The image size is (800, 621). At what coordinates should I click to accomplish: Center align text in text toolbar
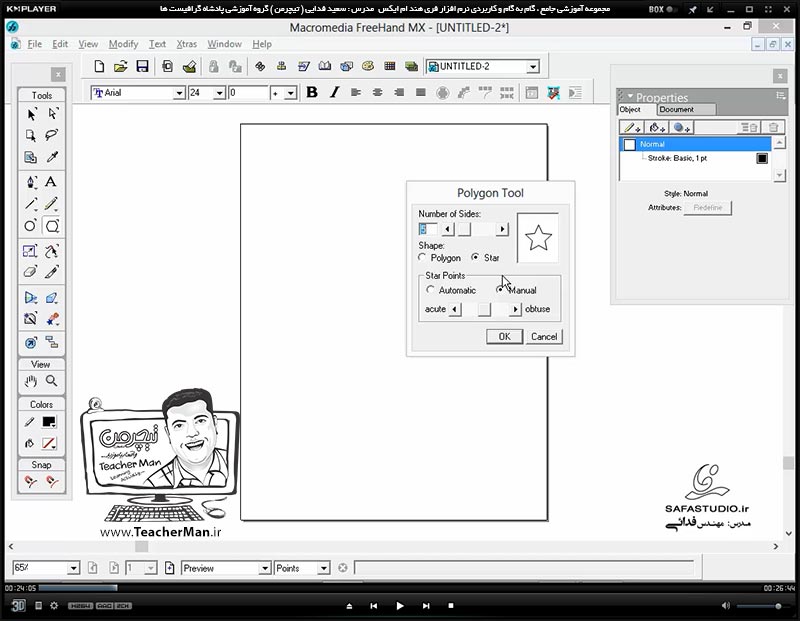378,92
